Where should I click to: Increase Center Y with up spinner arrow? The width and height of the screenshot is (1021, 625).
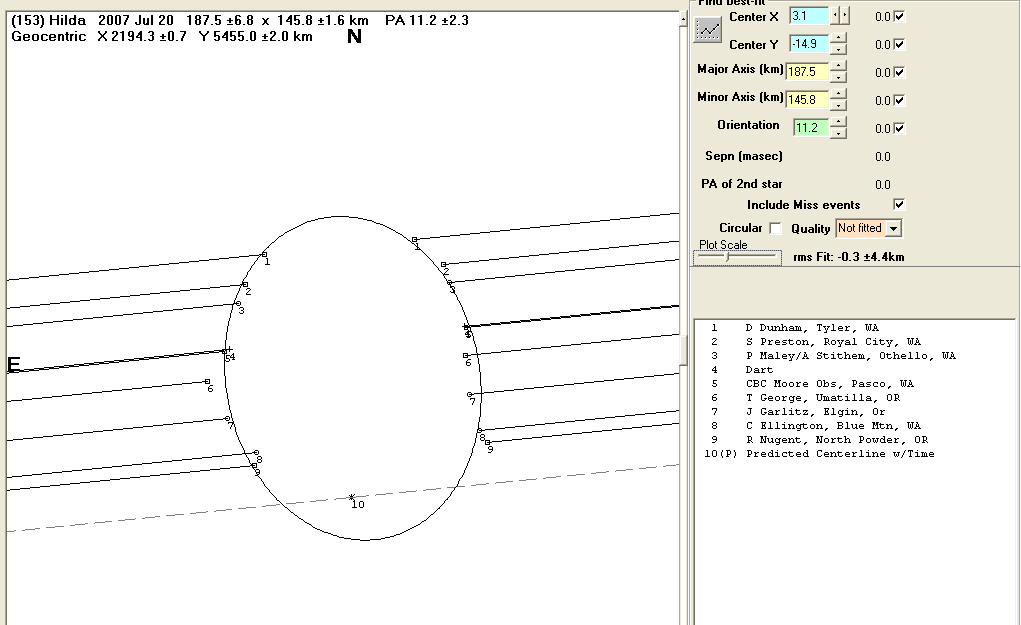[839, 38]
